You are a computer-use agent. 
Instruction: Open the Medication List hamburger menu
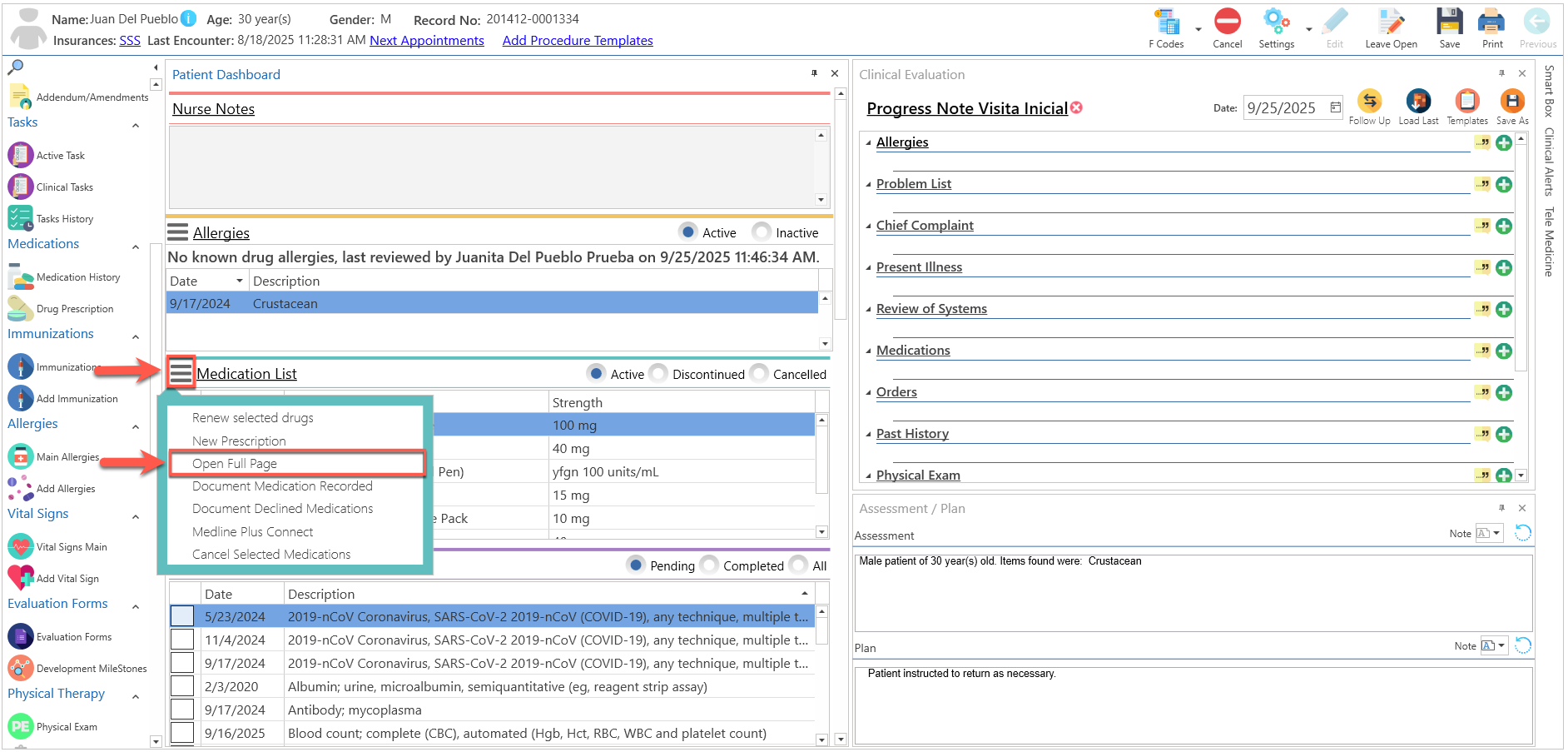[x=181, y=372]
